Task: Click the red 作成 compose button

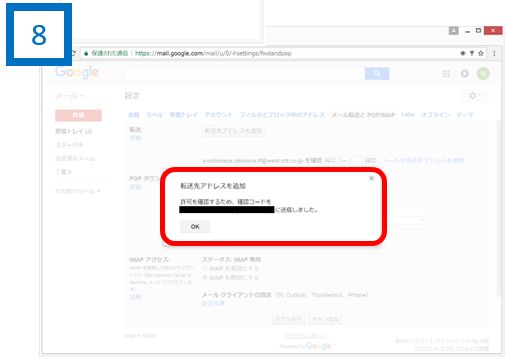Action: [78, 115]
